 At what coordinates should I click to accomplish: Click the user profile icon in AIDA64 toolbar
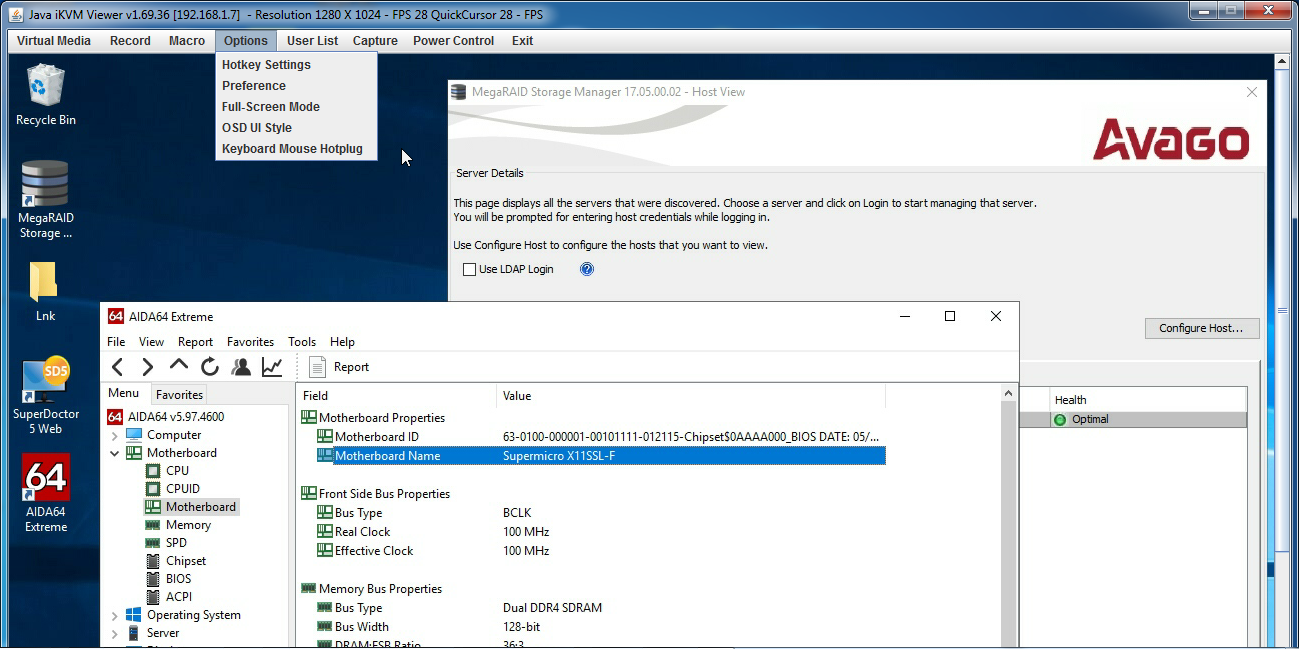click(x=241, y=367)
